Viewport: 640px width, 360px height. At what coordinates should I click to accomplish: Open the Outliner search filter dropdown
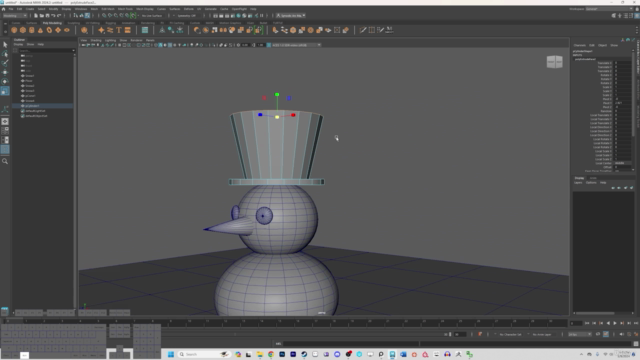pyautogui.click(x=73, y=51)
